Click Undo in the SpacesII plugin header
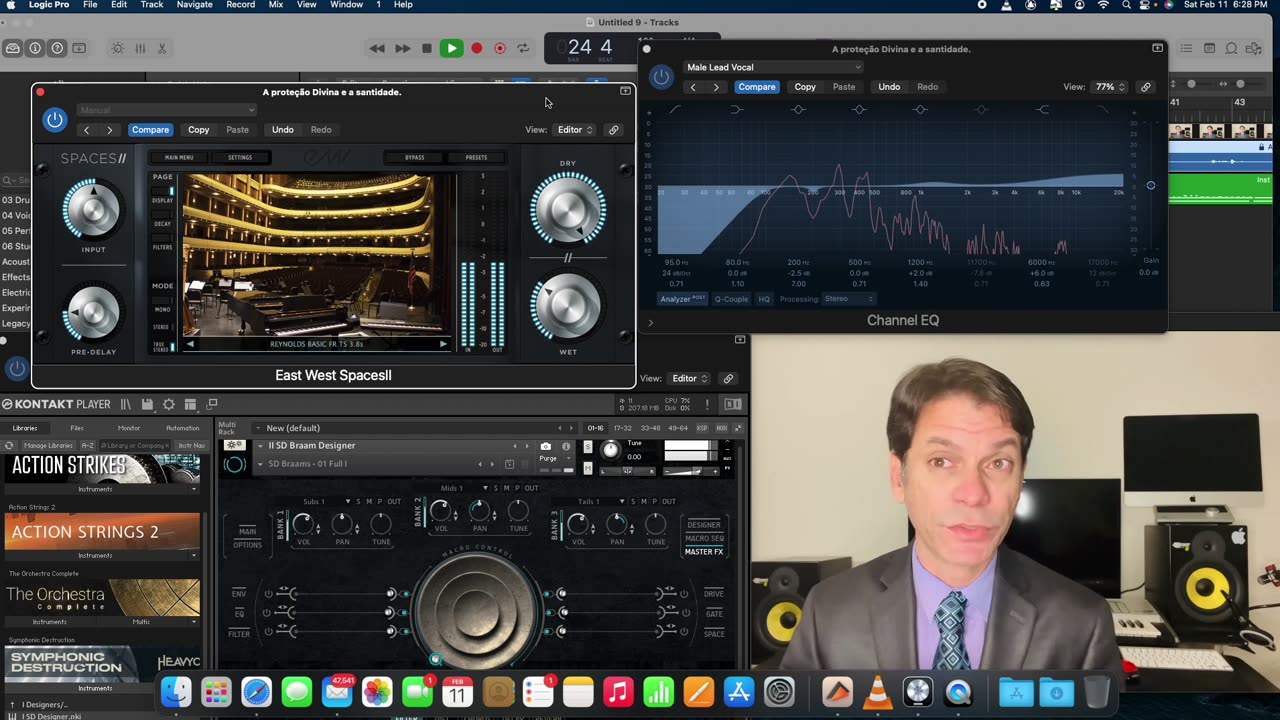 (x=283, y=130)
